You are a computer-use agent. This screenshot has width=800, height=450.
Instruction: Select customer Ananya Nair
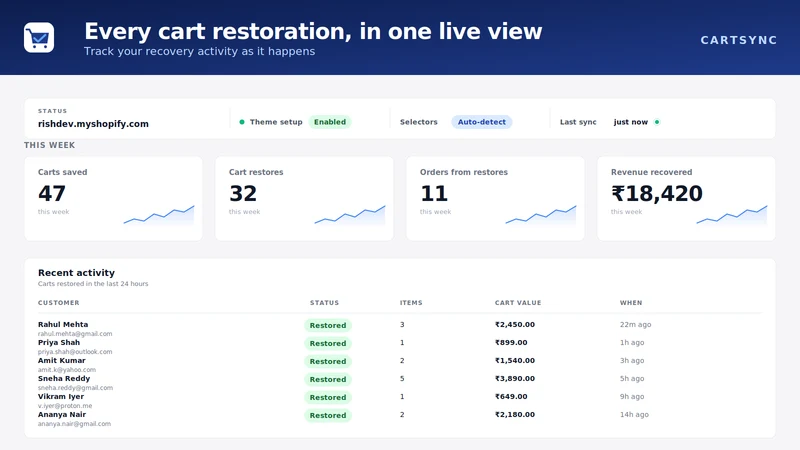[62, 414]
